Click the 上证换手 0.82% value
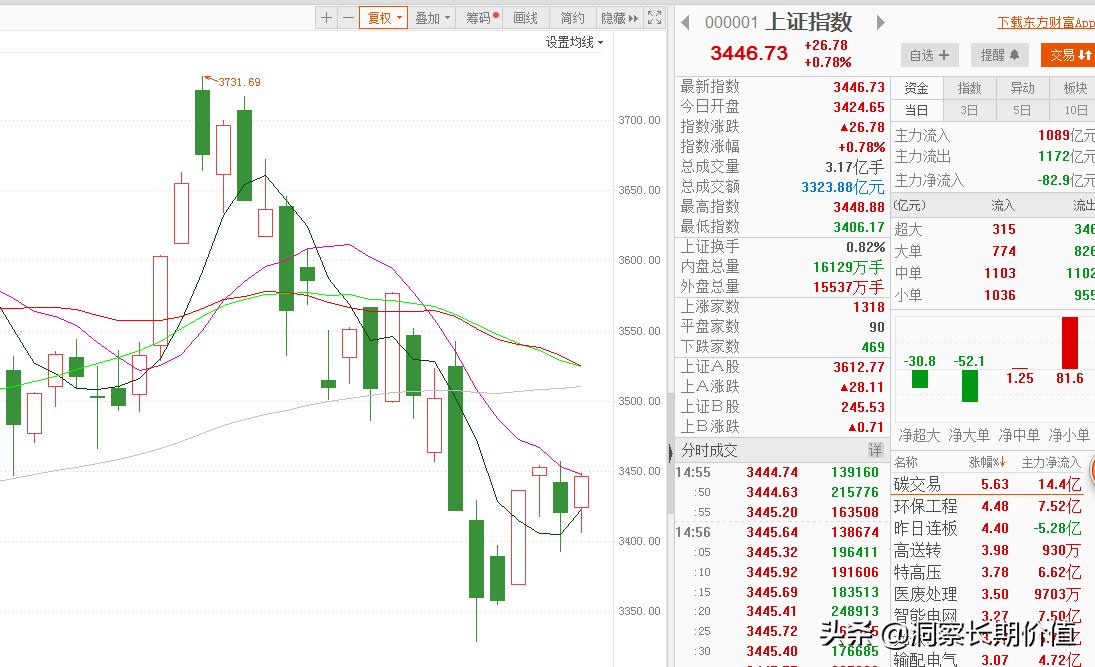This screenshot has height=667, width=1095. (x=865, y=247)
